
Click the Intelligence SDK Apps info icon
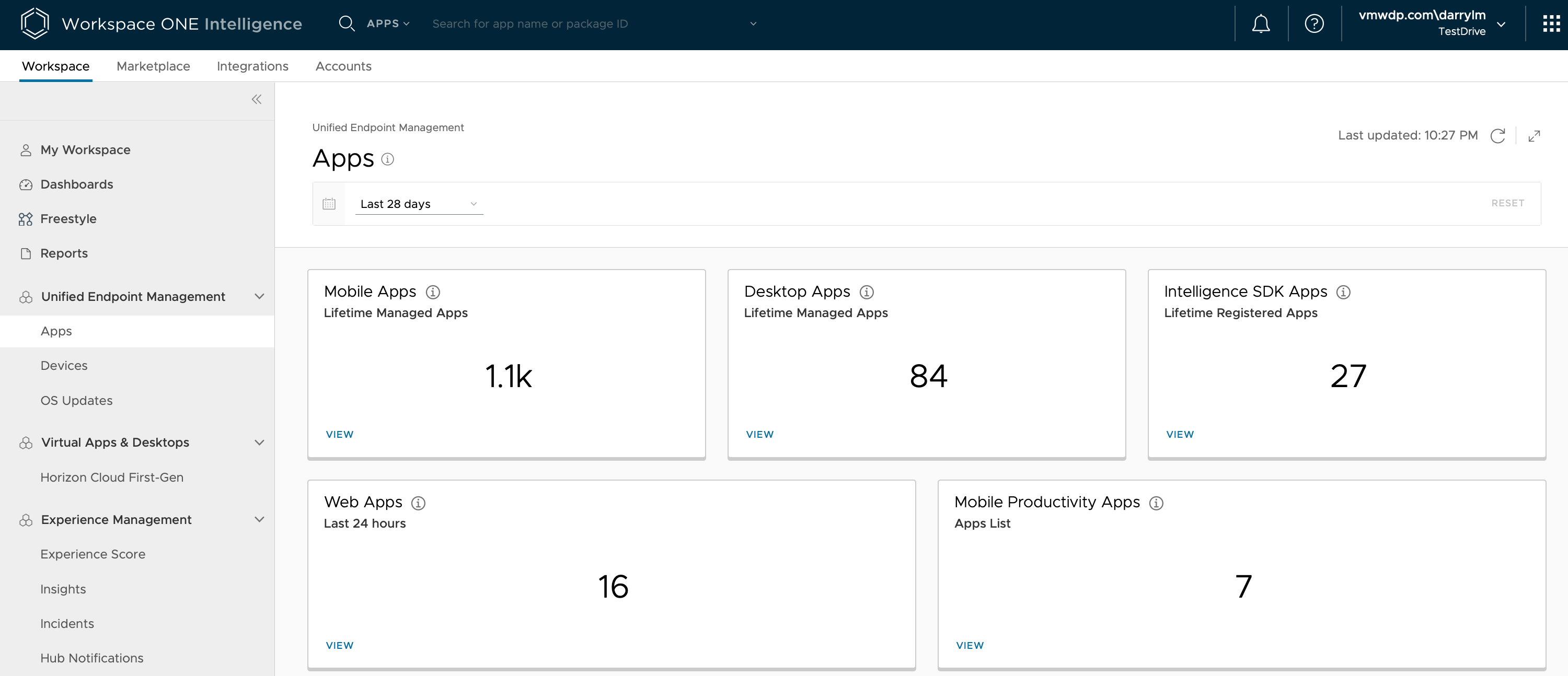tap(1343, 292)
